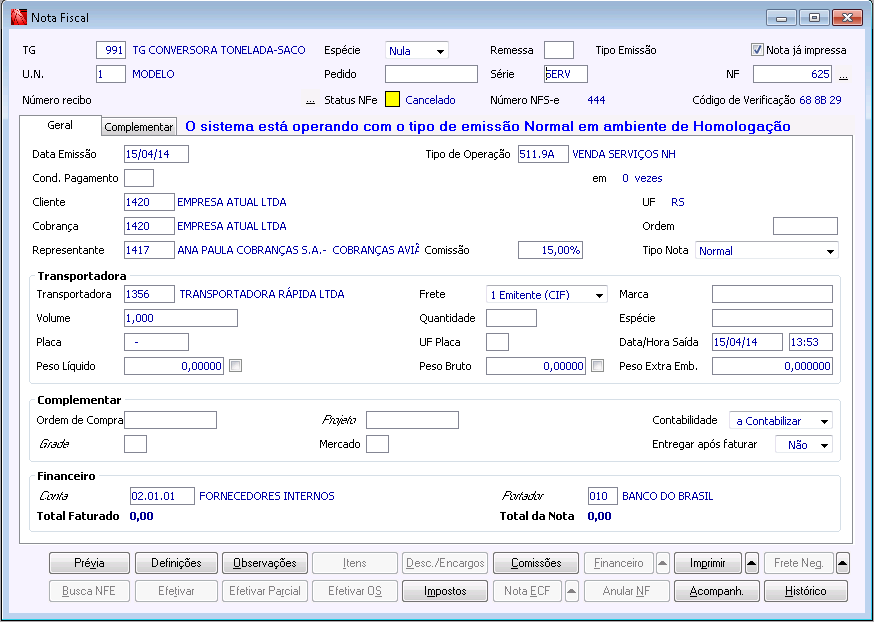
Task: Switch to the Complementar tab
Action: click(x=139, y=127)
